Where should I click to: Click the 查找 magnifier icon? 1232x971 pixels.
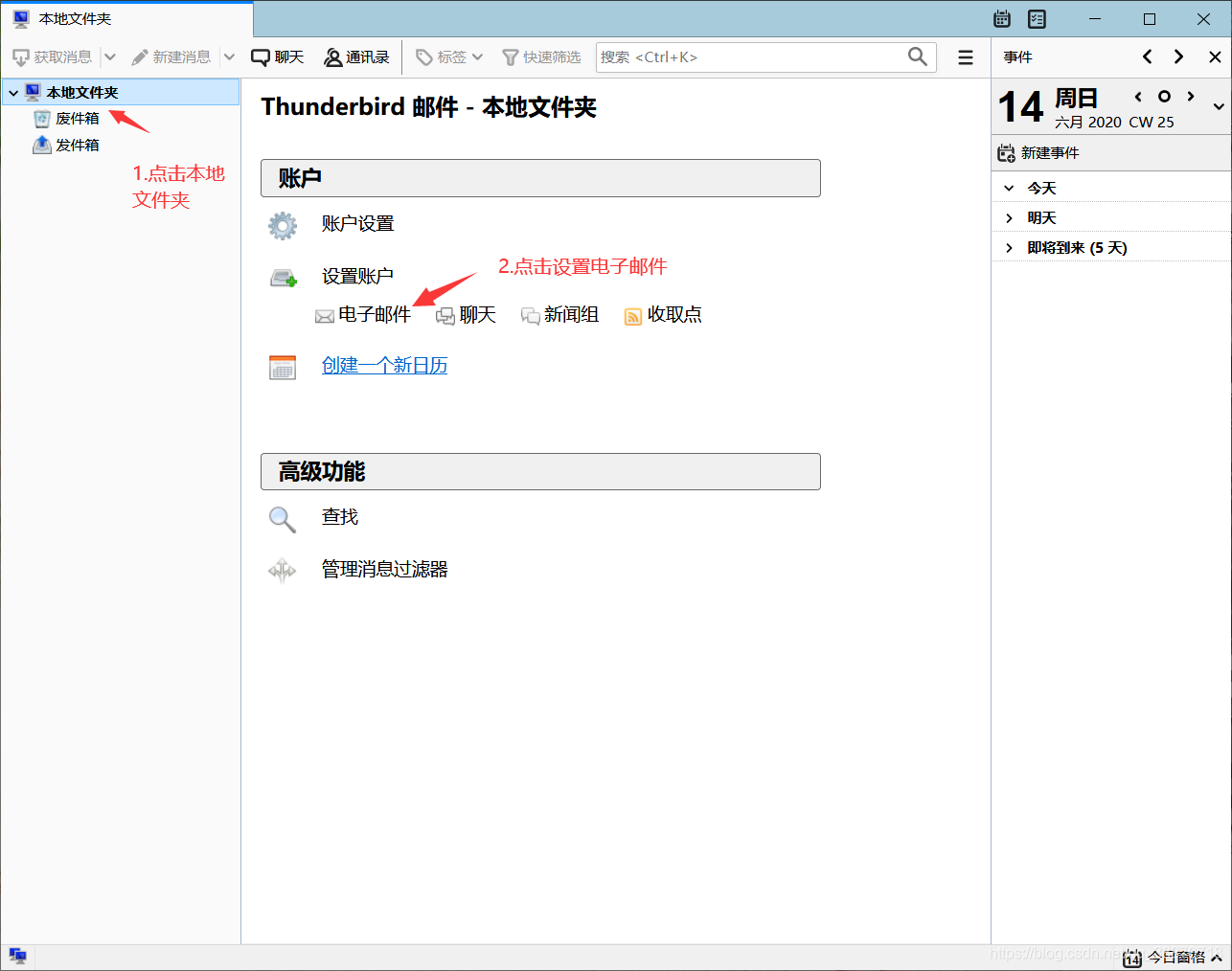283,519
